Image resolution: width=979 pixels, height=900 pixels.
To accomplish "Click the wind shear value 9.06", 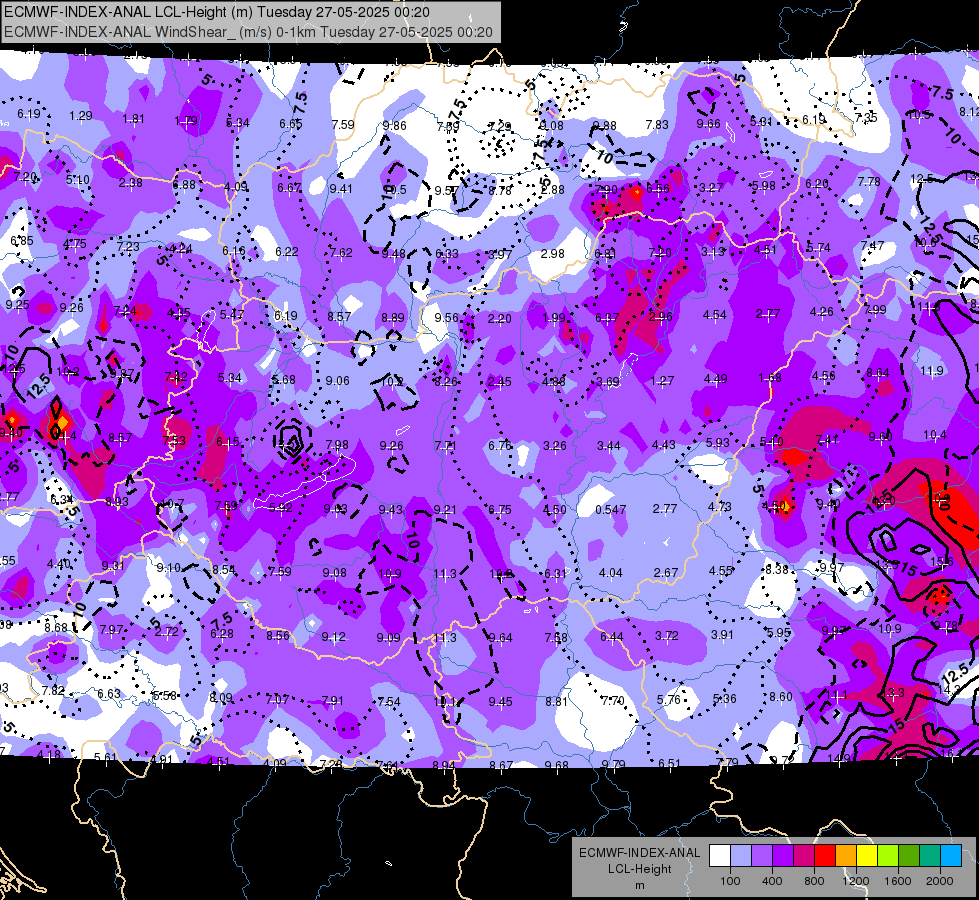I will [x=337, y=380].
